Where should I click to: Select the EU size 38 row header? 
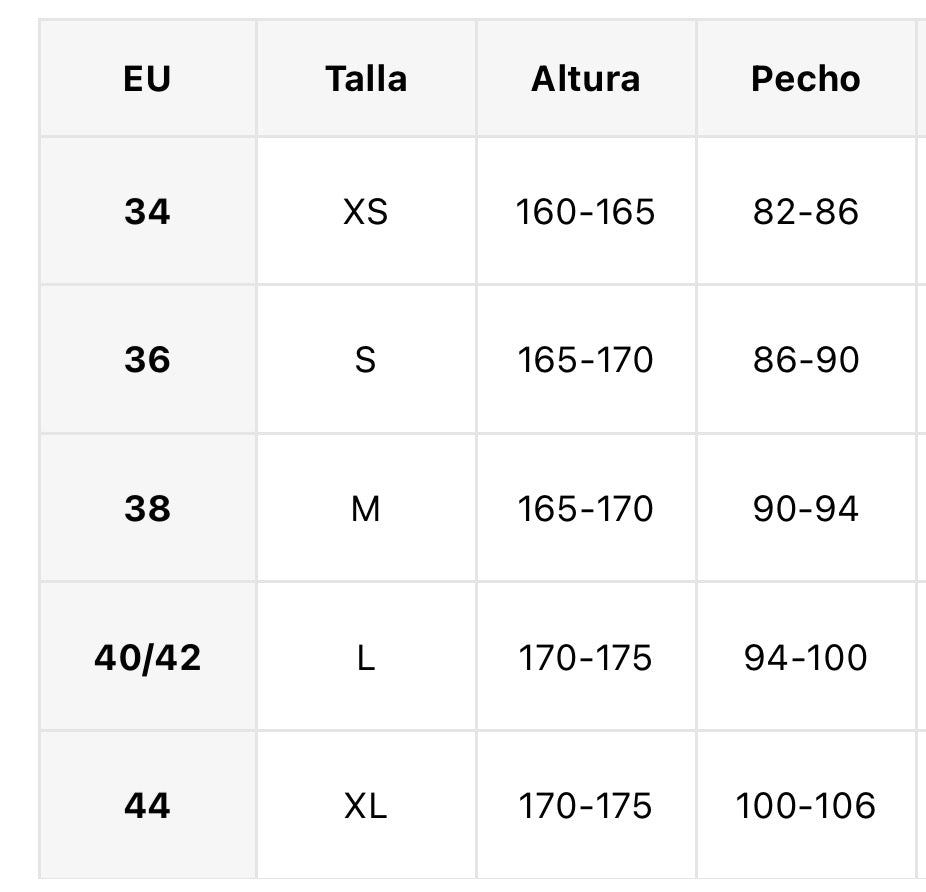148,508
